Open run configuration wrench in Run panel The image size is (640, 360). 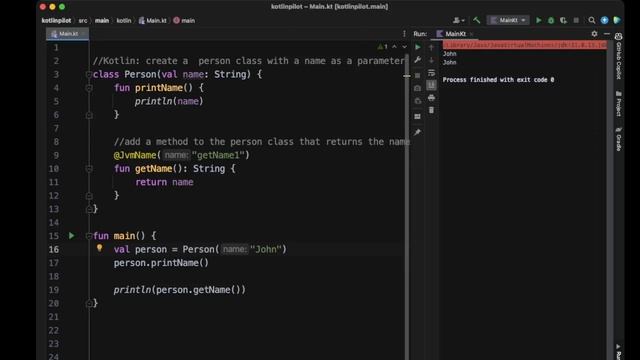tap(418, 60)
